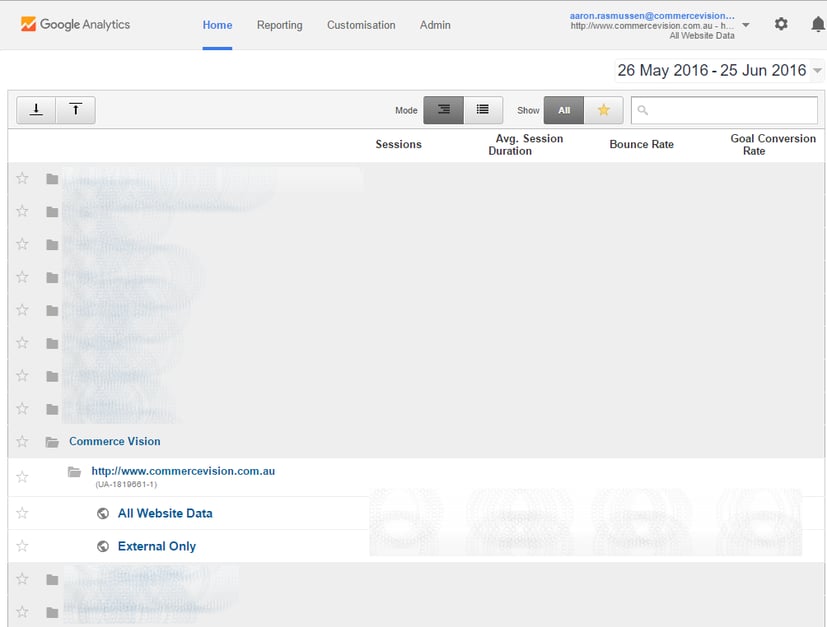Open the Commerce Vision account link

click(x=114, y=441)
